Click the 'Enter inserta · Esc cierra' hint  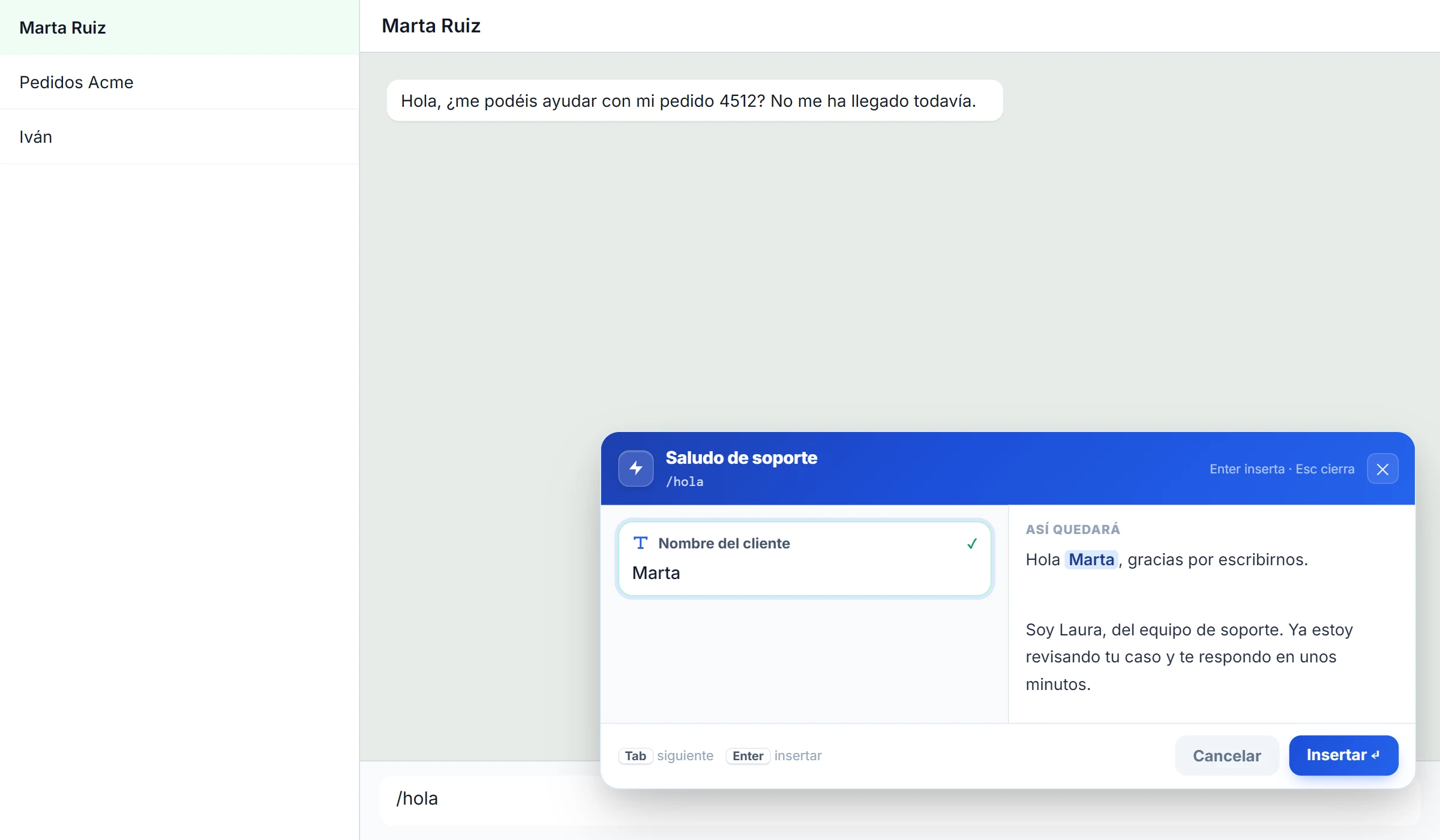tap(1282, 469)
